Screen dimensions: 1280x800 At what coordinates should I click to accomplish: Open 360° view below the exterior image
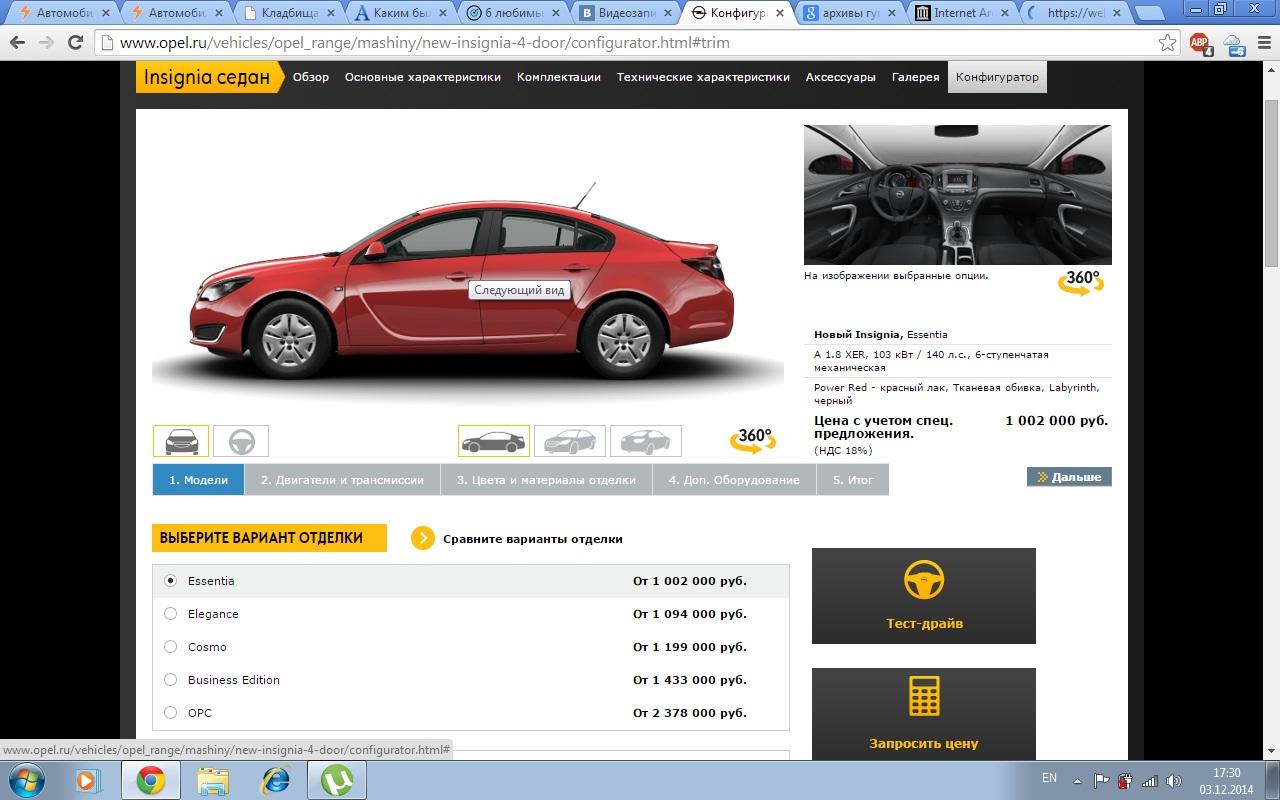(753, 441)
